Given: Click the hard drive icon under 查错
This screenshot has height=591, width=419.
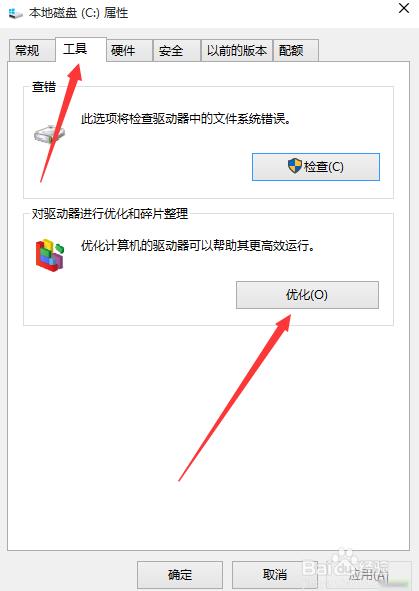Looking at the screenshot, I should click(x=49, y=134).
